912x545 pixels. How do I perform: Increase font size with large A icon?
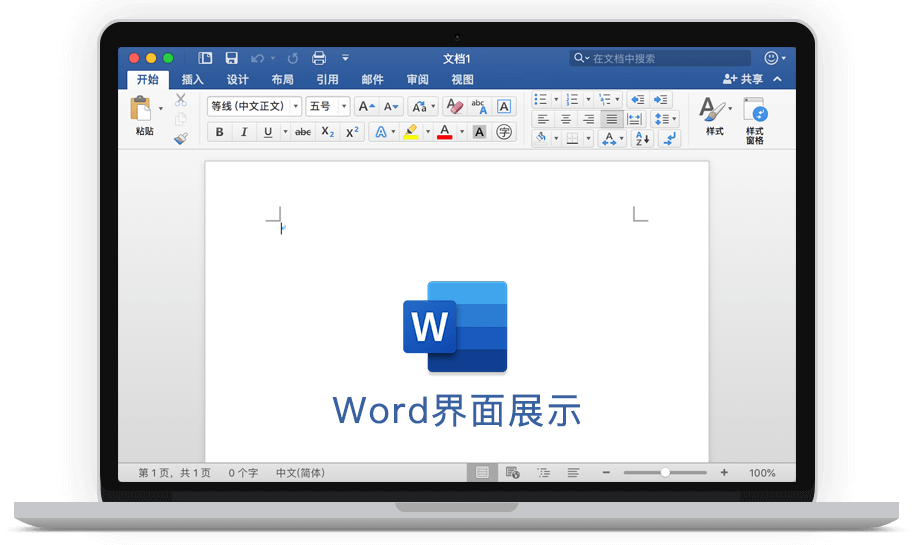pyautogui.click(x=366, y=106)
